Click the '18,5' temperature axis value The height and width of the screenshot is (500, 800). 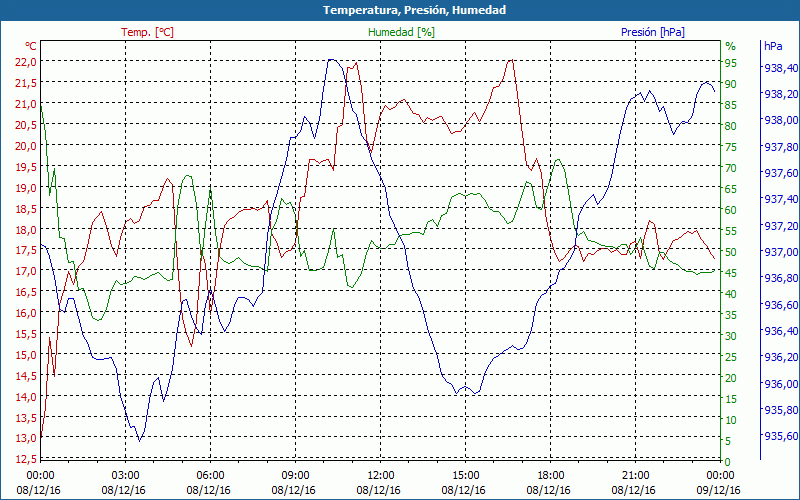click(26, 208)
